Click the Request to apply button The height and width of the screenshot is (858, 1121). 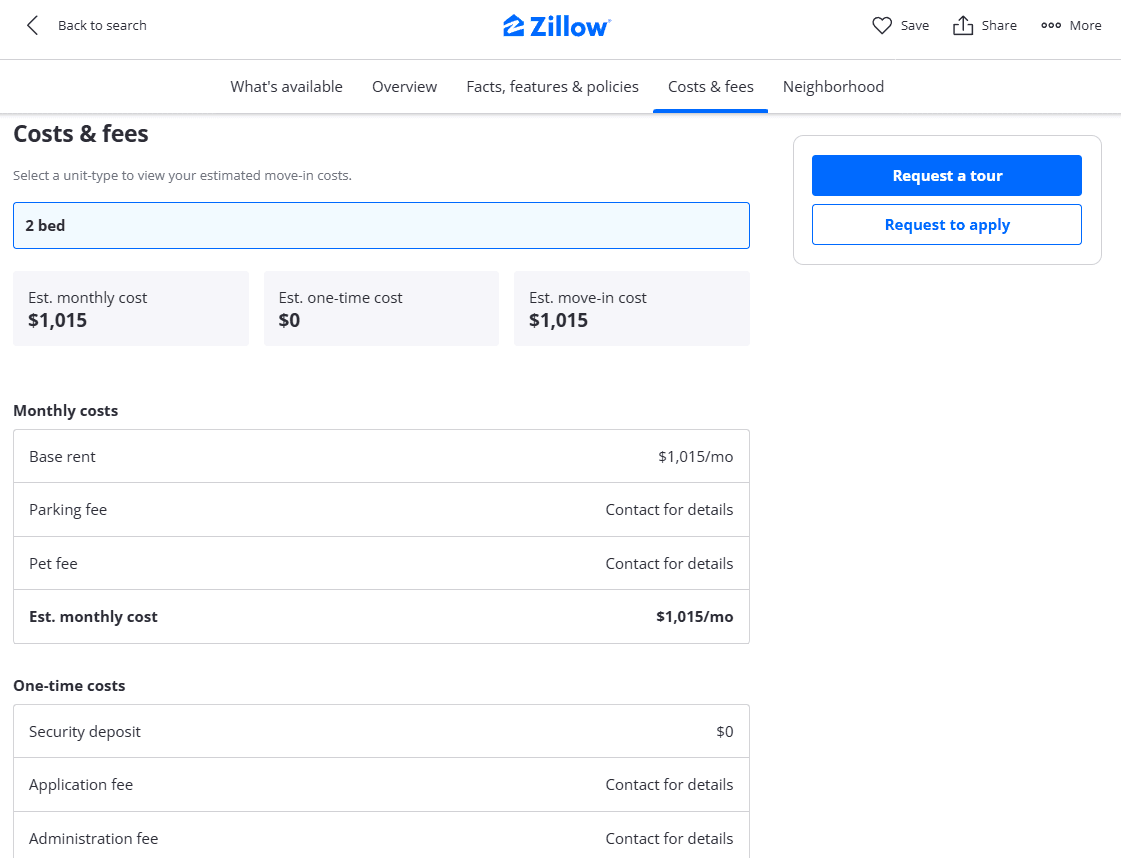[946, 225]
